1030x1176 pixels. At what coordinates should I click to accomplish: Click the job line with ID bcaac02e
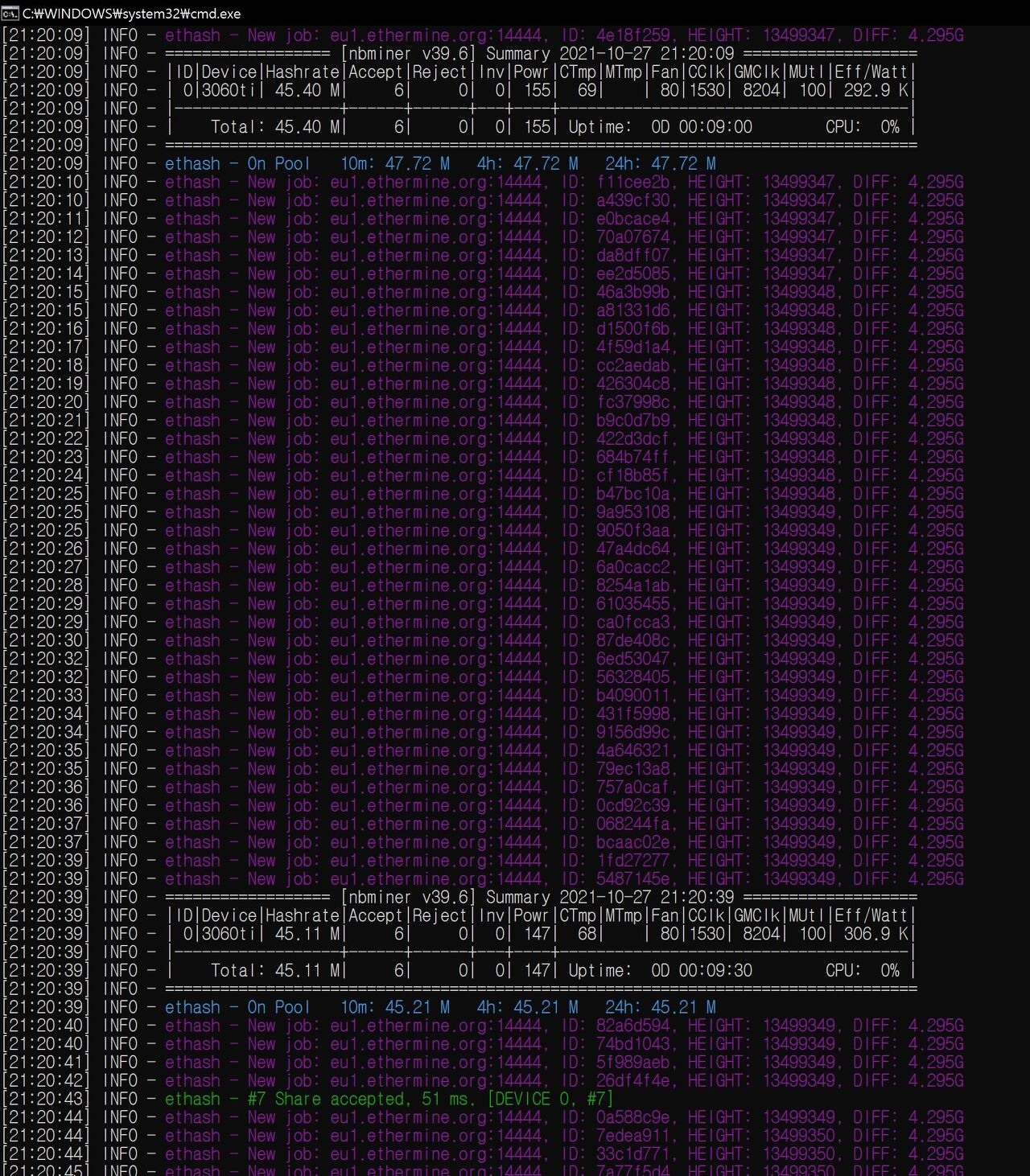(x=483, y=842)
